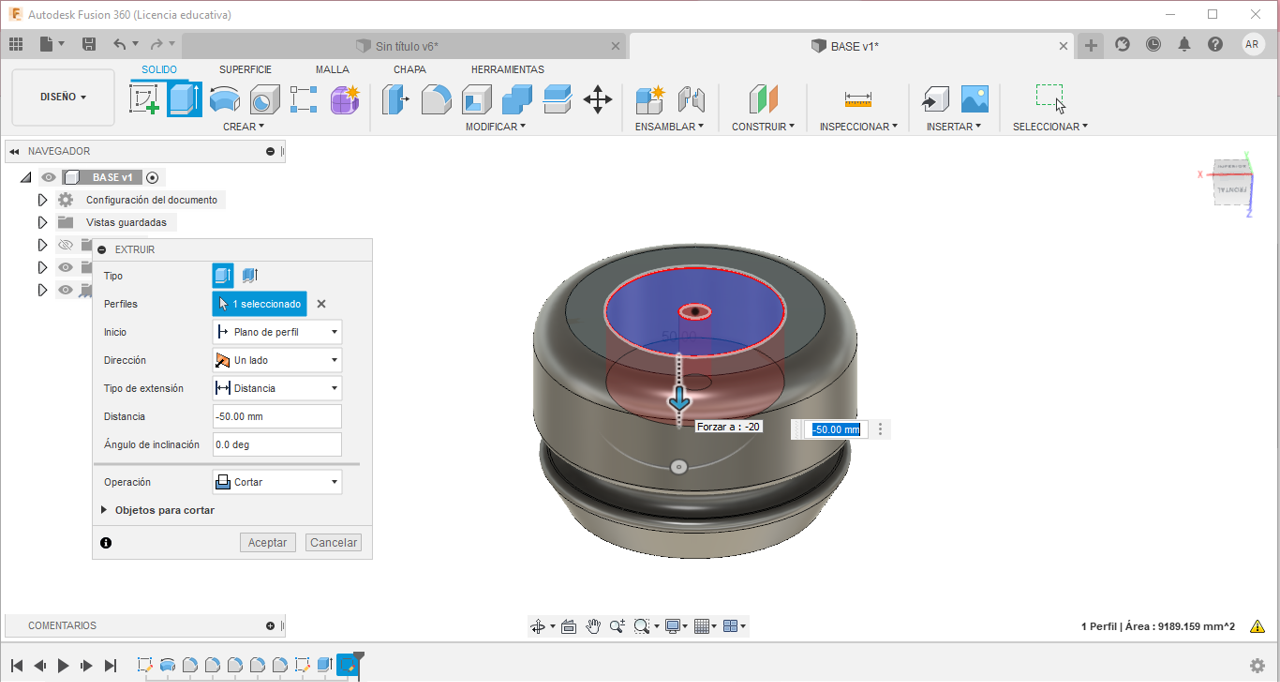This screenshot has height=682, width=1280.
Task: Click the blue extrude distance arrow manipulator
Action: (680, 401)
